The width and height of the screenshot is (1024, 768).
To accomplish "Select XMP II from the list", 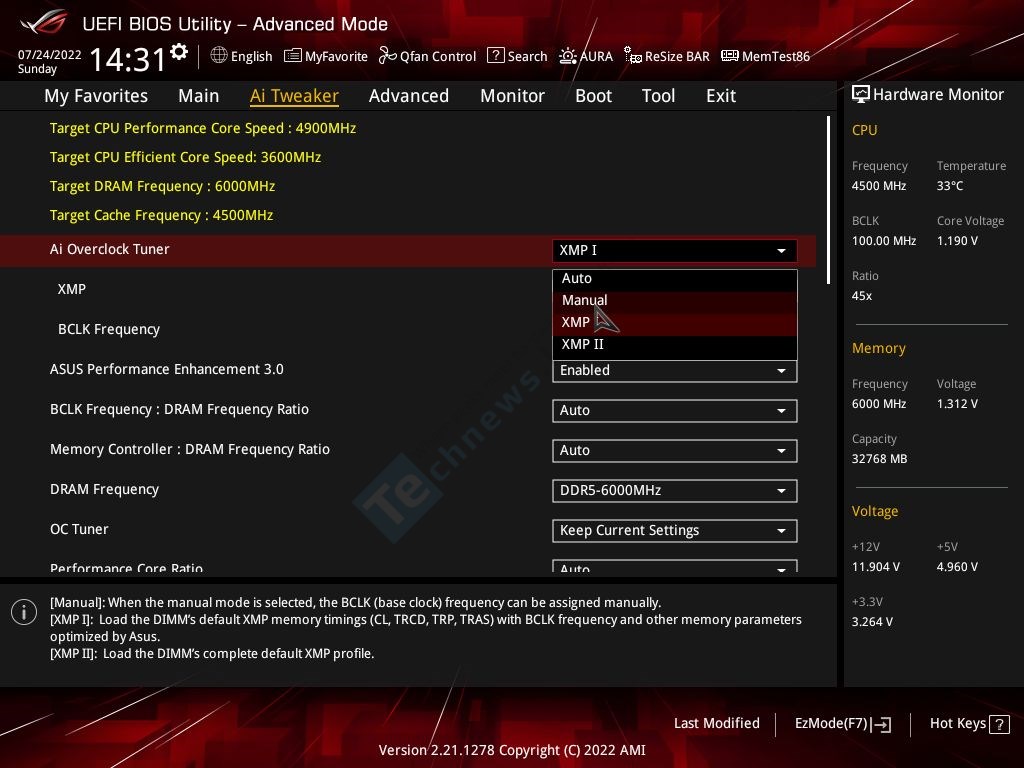I will (x=675, y=344).
